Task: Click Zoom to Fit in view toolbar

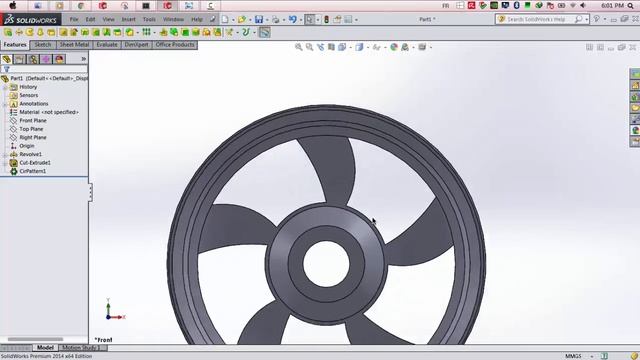Action: pos(299,47)
